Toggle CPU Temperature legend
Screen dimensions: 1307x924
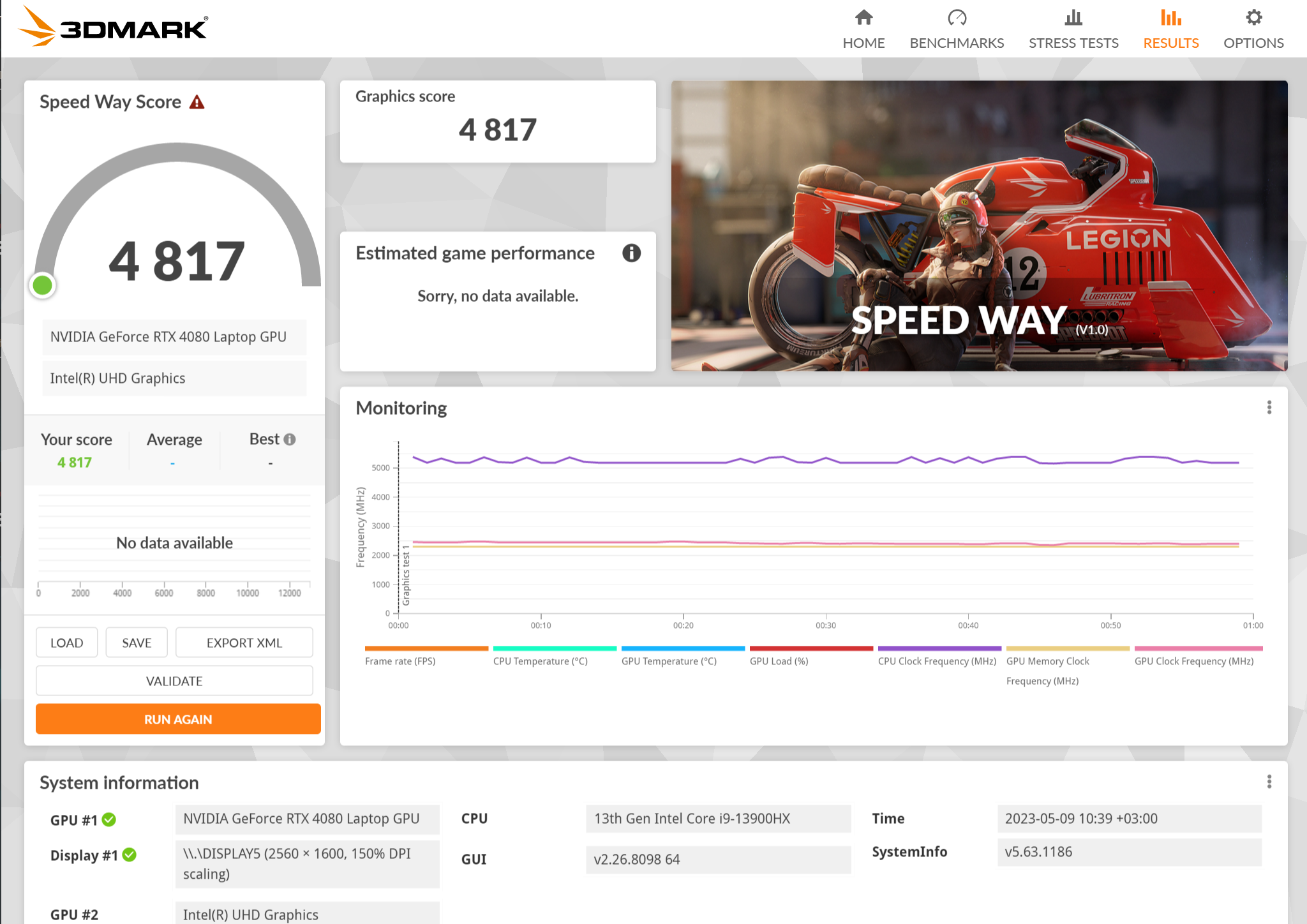pyautogui.click(x=555, y=657)
